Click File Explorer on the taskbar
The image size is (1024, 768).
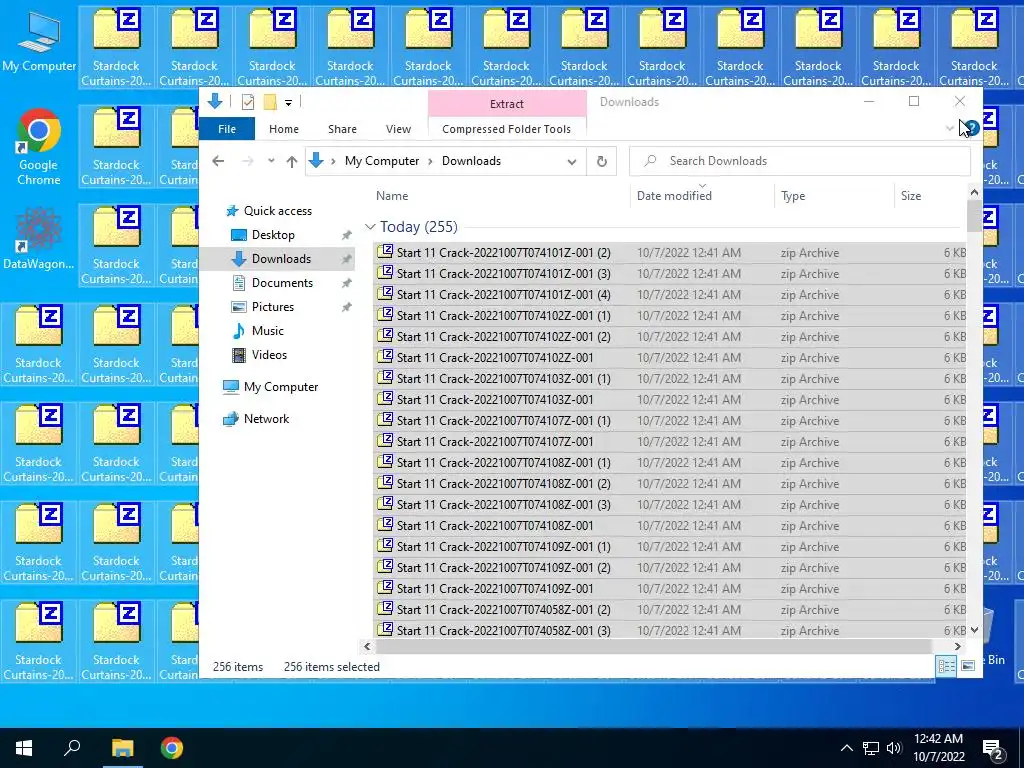point(122,748)
